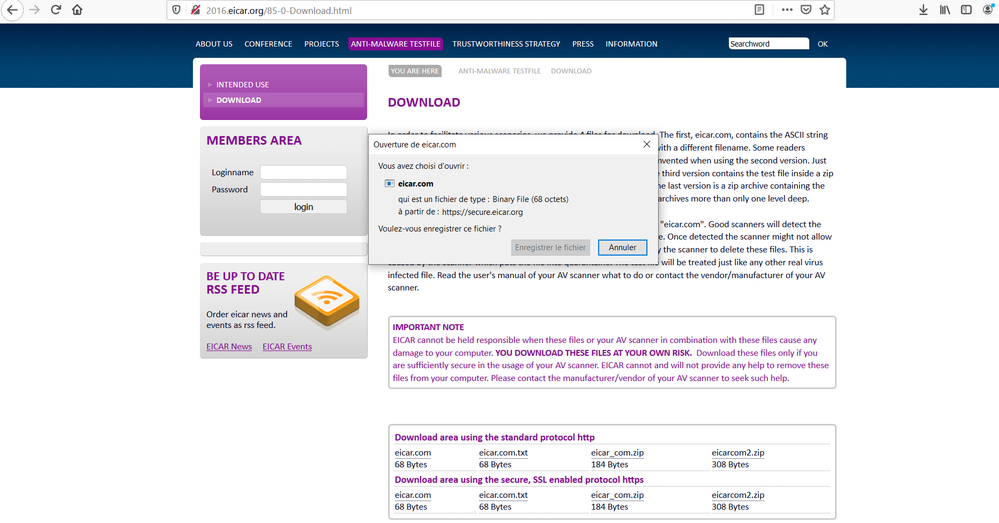
Task: Focus the Loginname field
Action: 304,173
